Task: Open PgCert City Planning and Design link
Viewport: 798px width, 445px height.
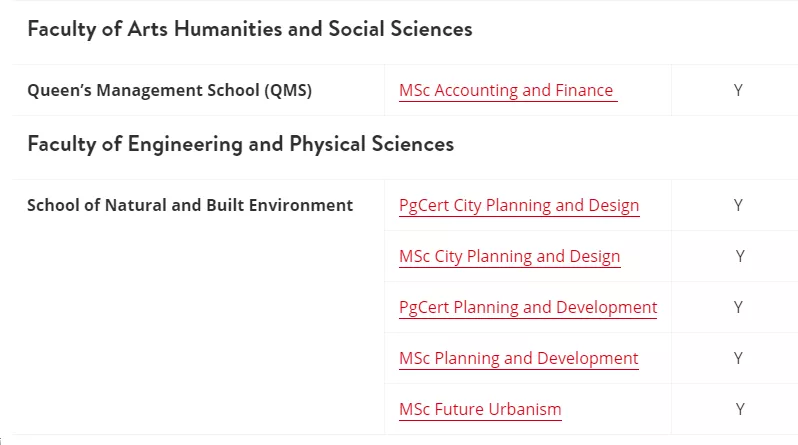Action: [518, 205]
